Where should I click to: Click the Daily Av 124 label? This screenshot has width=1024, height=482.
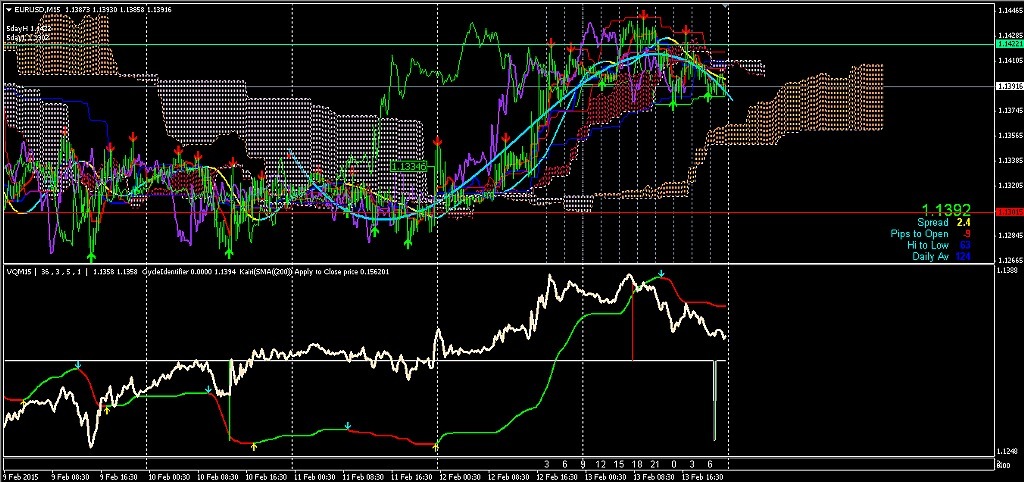(941, 257)
